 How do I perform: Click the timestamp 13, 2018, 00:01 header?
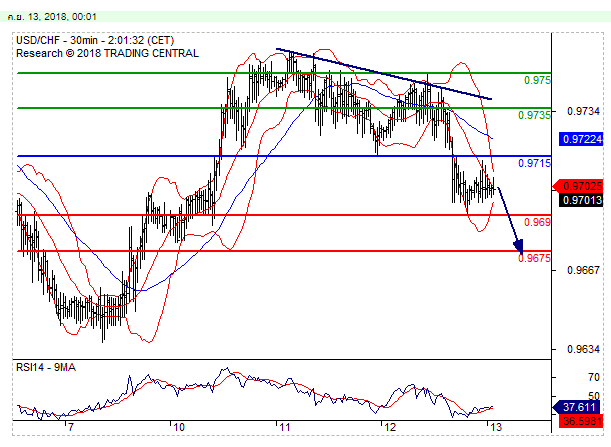tap(52, 17)
